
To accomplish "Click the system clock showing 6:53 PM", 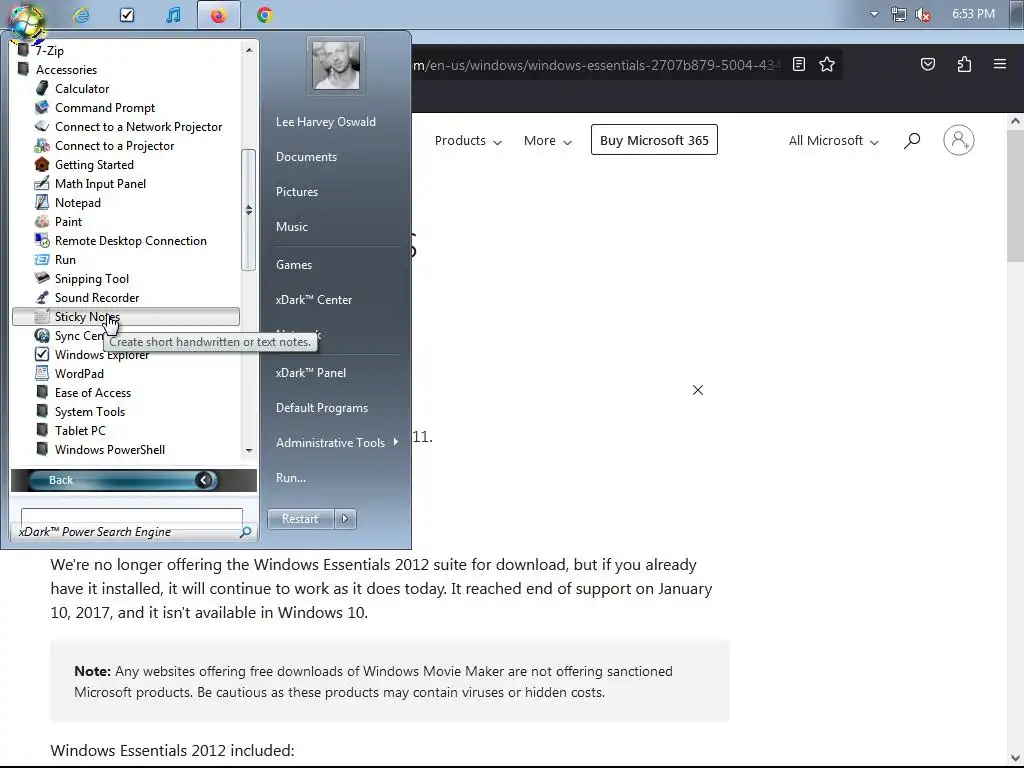I will tap(973, 14).
